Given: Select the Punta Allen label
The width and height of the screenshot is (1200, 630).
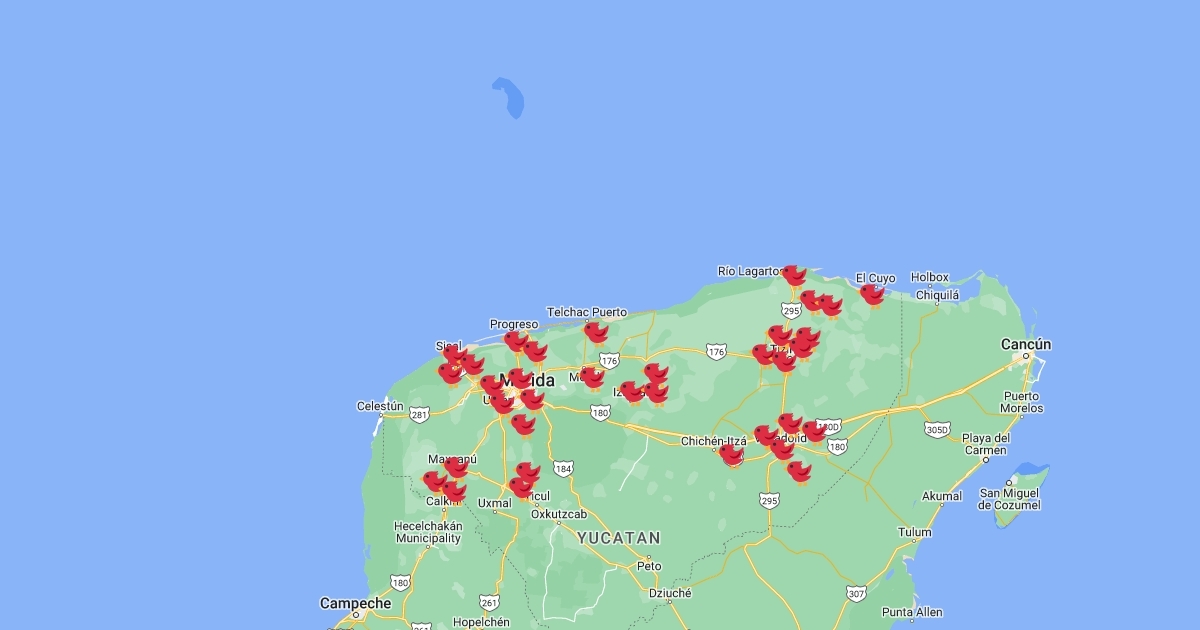Looking at the screenshot, I should 912,612.
